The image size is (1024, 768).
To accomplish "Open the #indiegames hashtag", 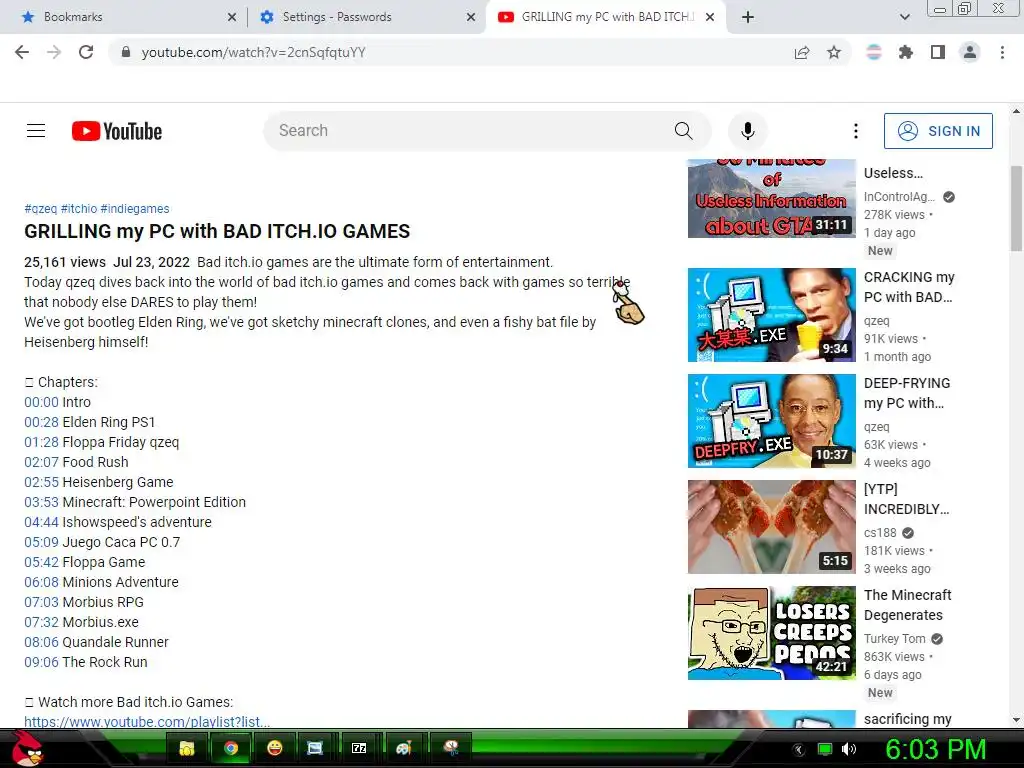I will coord(135,209).
